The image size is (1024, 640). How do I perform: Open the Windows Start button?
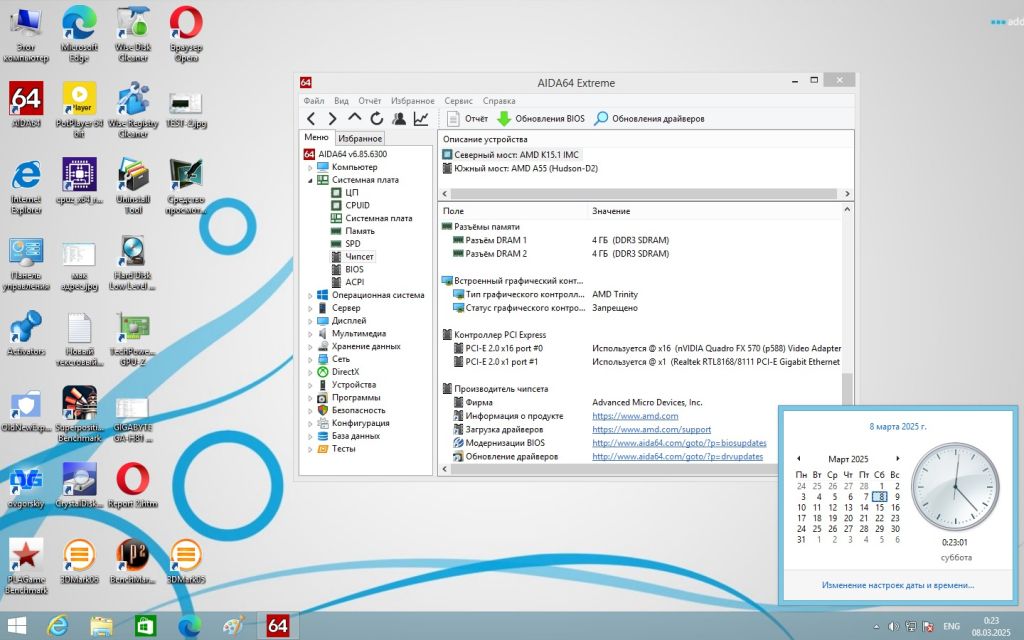(16, 626)
